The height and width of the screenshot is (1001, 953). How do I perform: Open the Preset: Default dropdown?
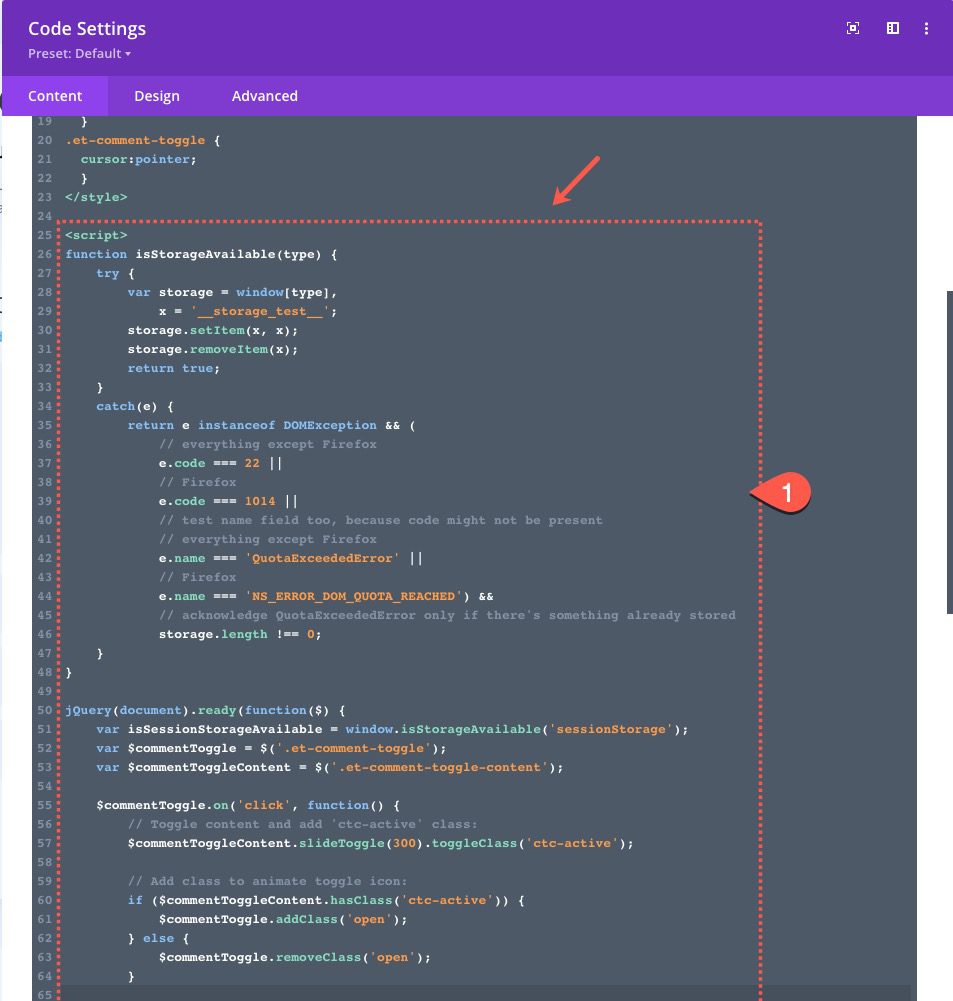coord(80,54)
